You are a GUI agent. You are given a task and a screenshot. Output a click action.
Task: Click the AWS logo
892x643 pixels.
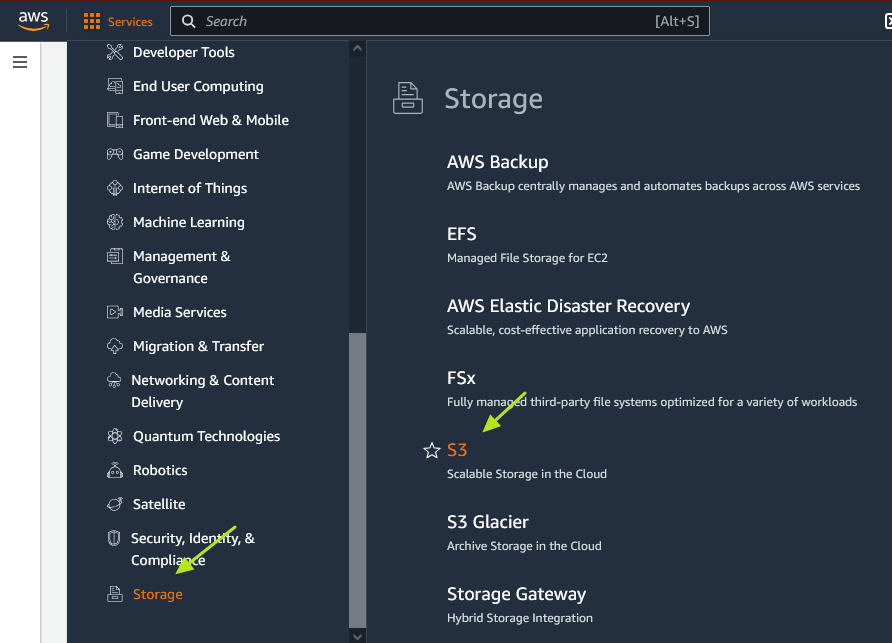[33, 21]
